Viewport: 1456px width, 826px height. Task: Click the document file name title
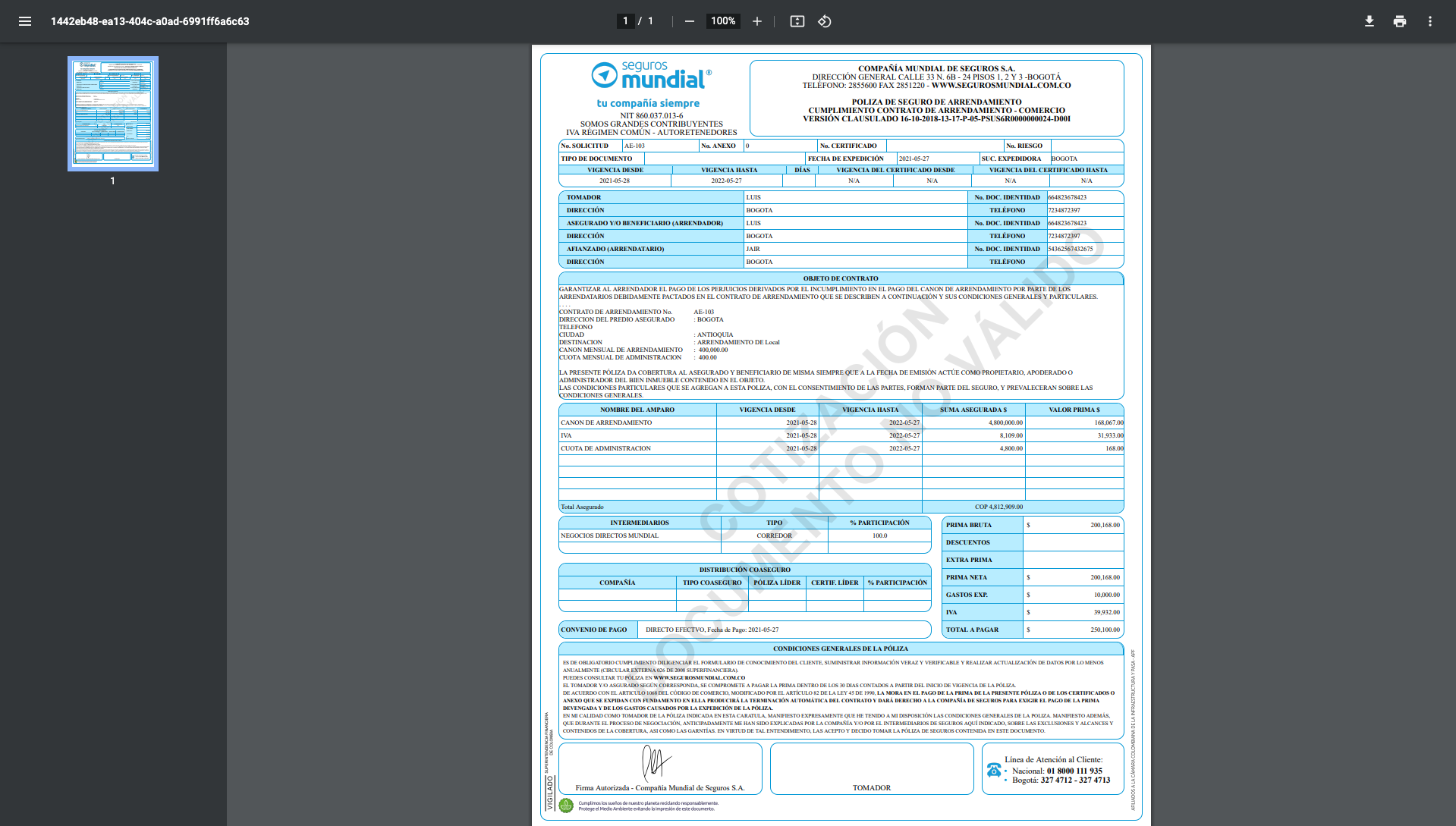pyautogui.click(x=150, y=21)
